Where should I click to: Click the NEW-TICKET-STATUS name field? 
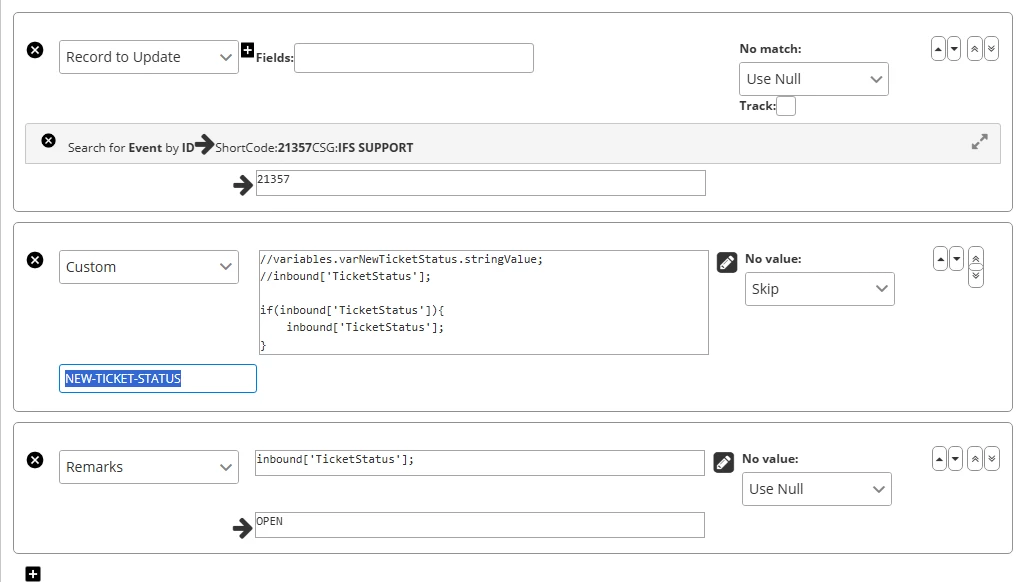(x=157, y=379)
